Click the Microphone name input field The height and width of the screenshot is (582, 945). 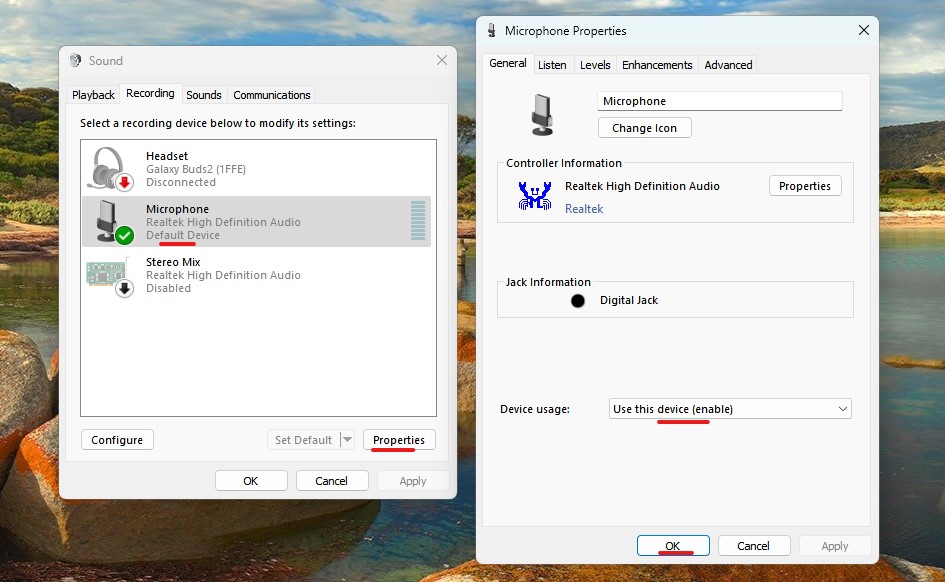[719, 100]
